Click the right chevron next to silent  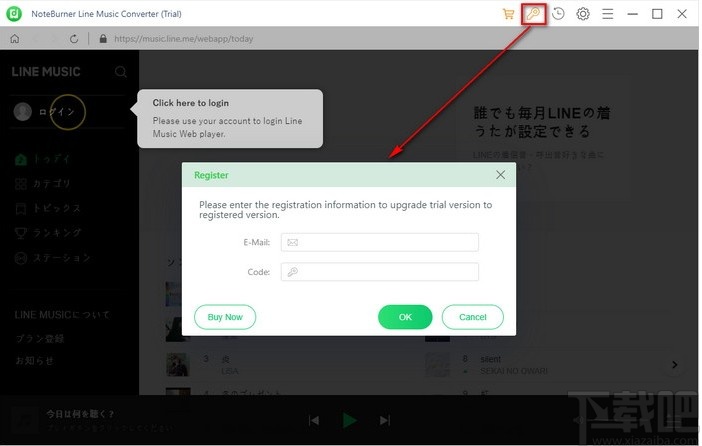(x=675, y=365)
